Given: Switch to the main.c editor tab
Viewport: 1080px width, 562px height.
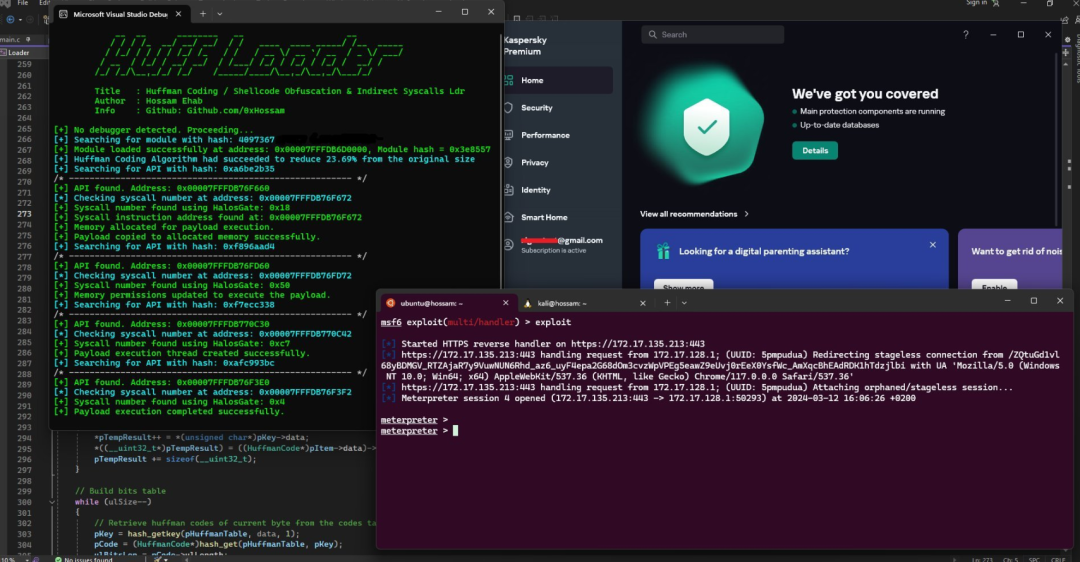Looking at the screenshot, I should (10, 39).
